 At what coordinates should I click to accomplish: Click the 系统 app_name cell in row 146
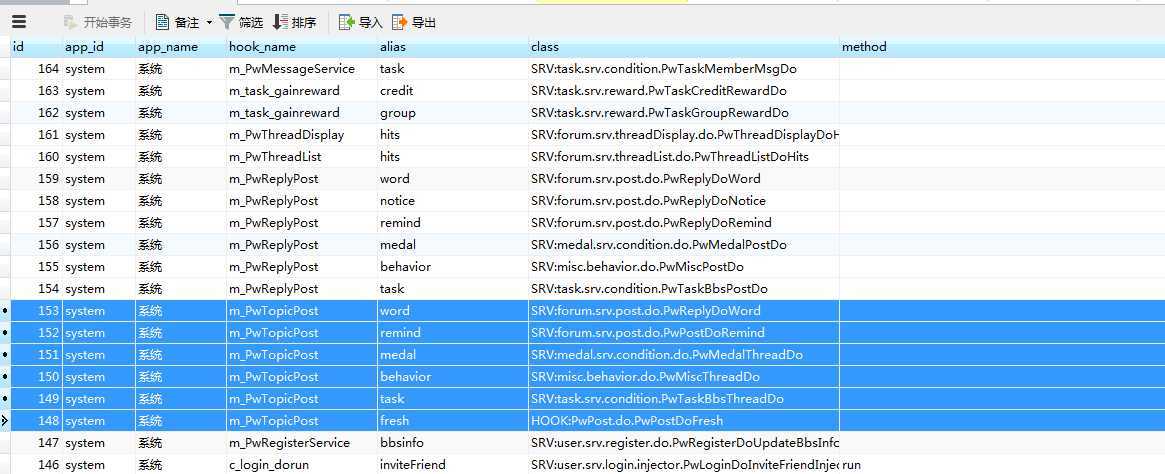[181, 464]
